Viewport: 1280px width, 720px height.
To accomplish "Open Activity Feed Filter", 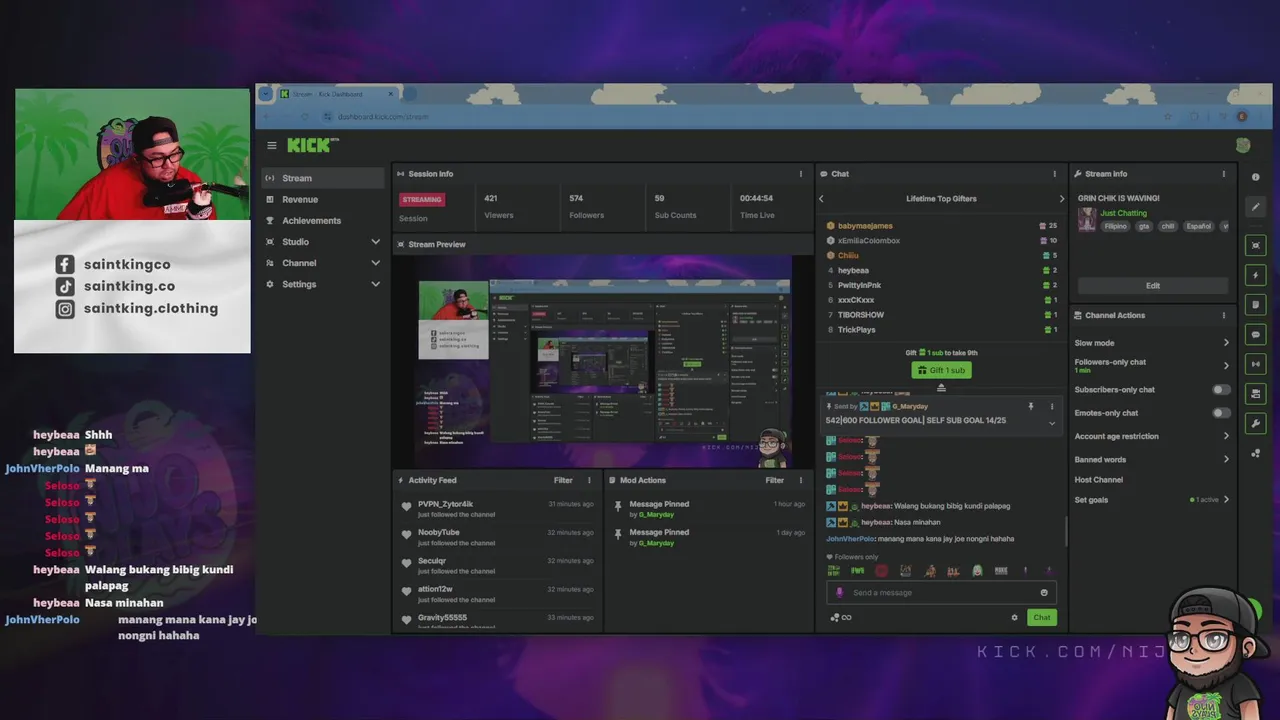I will pos(563,480).
